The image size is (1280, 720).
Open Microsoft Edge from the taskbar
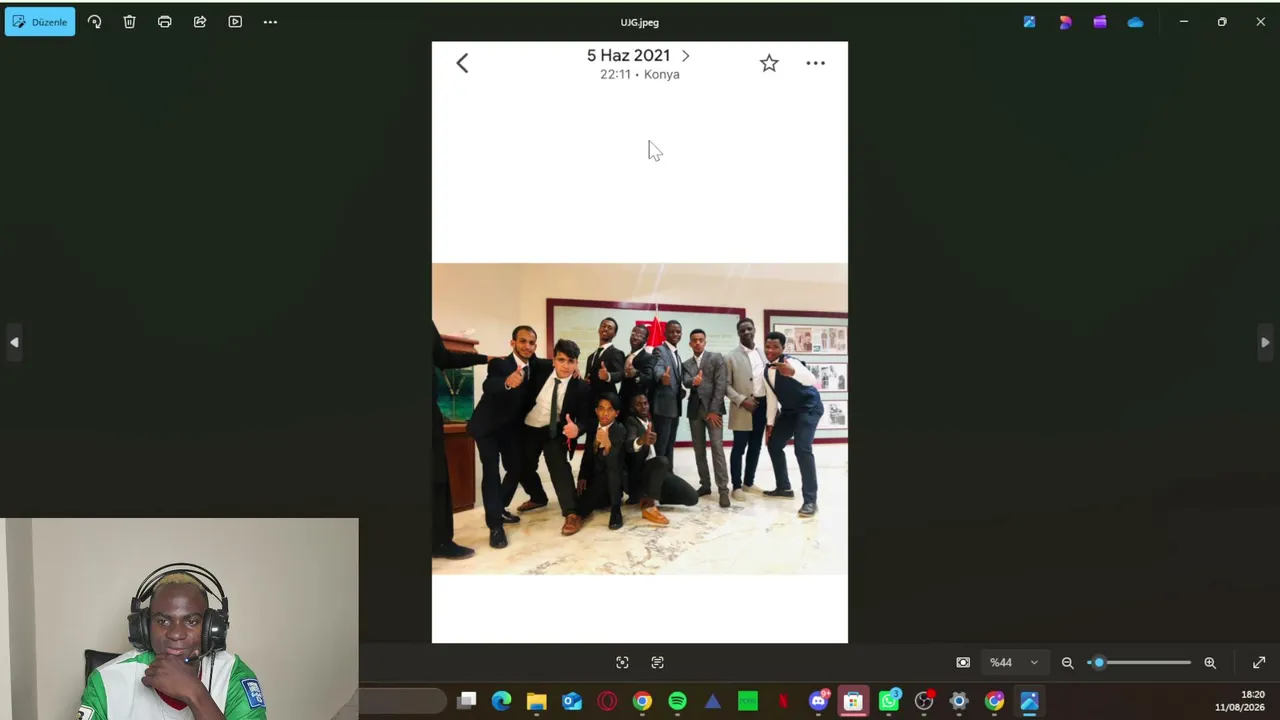(x=502, y=701)
